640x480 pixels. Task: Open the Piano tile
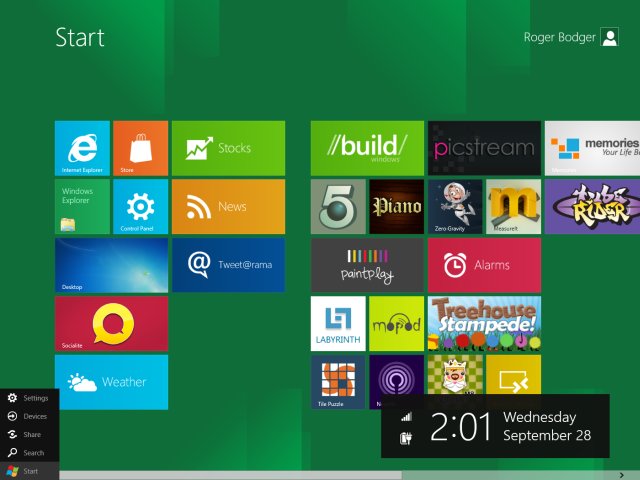[396, 207]
